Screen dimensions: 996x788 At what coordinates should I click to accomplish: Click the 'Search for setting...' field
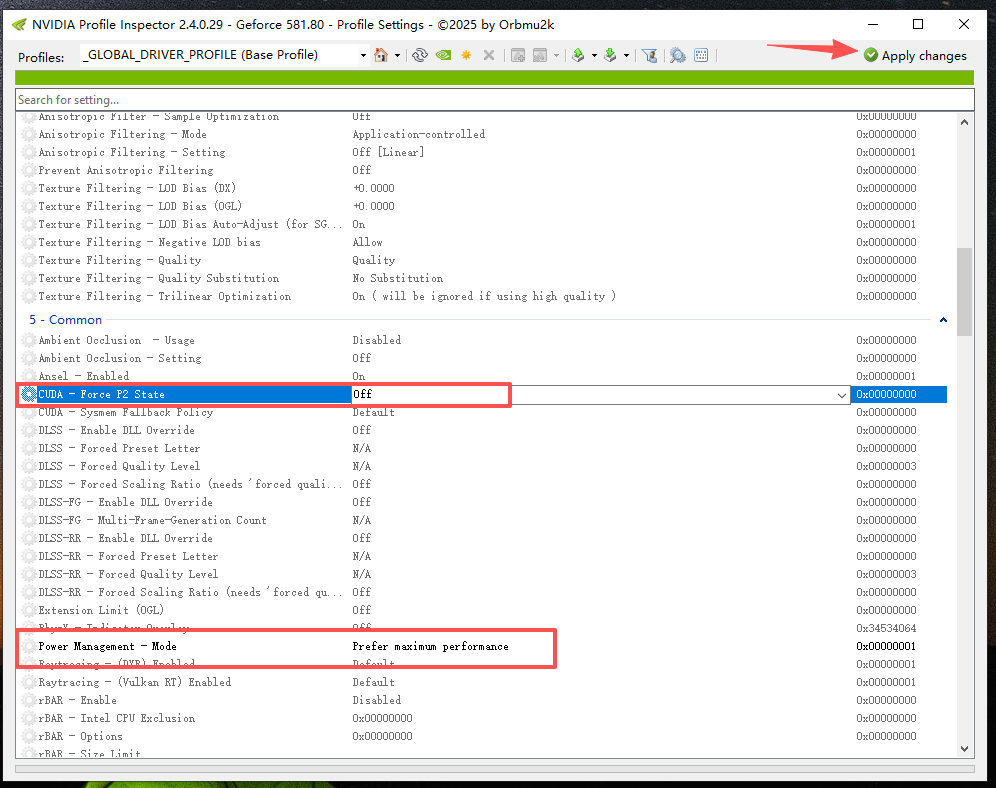494,100
